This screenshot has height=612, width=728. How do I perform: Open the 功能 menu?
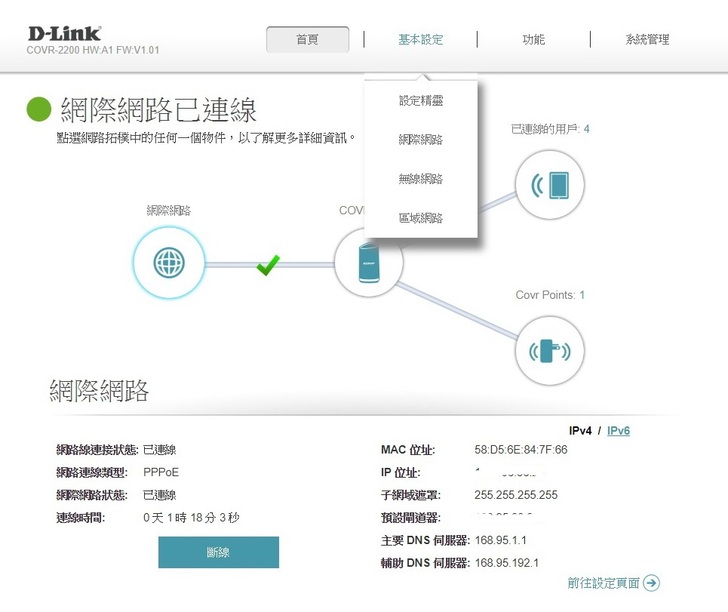533,39
